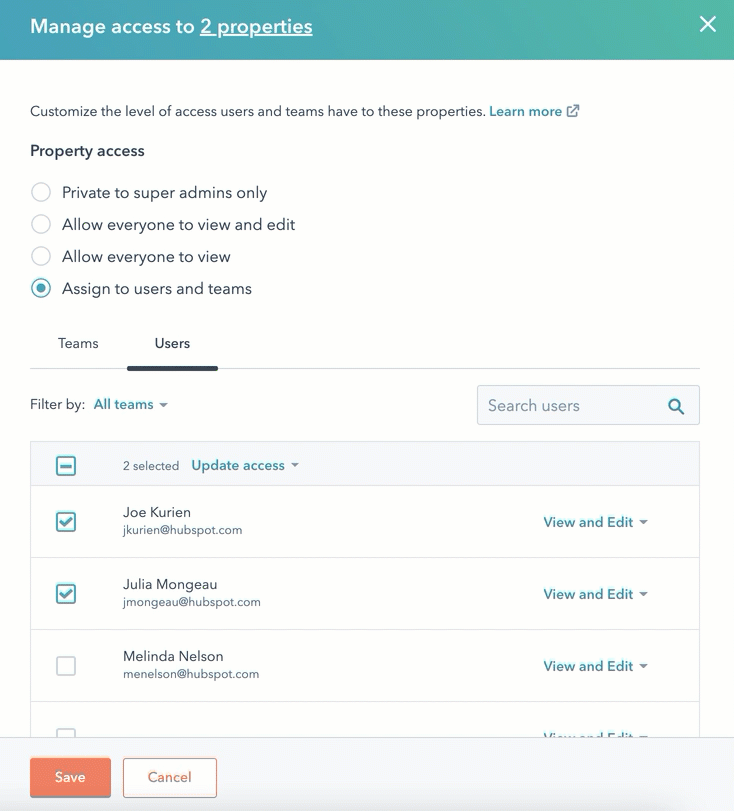Image resolution: width=734 pixels, height=811 pixels.
Task: Check Melinda Nelson's checkbox
Action: pyautogui.click(x=66, y=665)
